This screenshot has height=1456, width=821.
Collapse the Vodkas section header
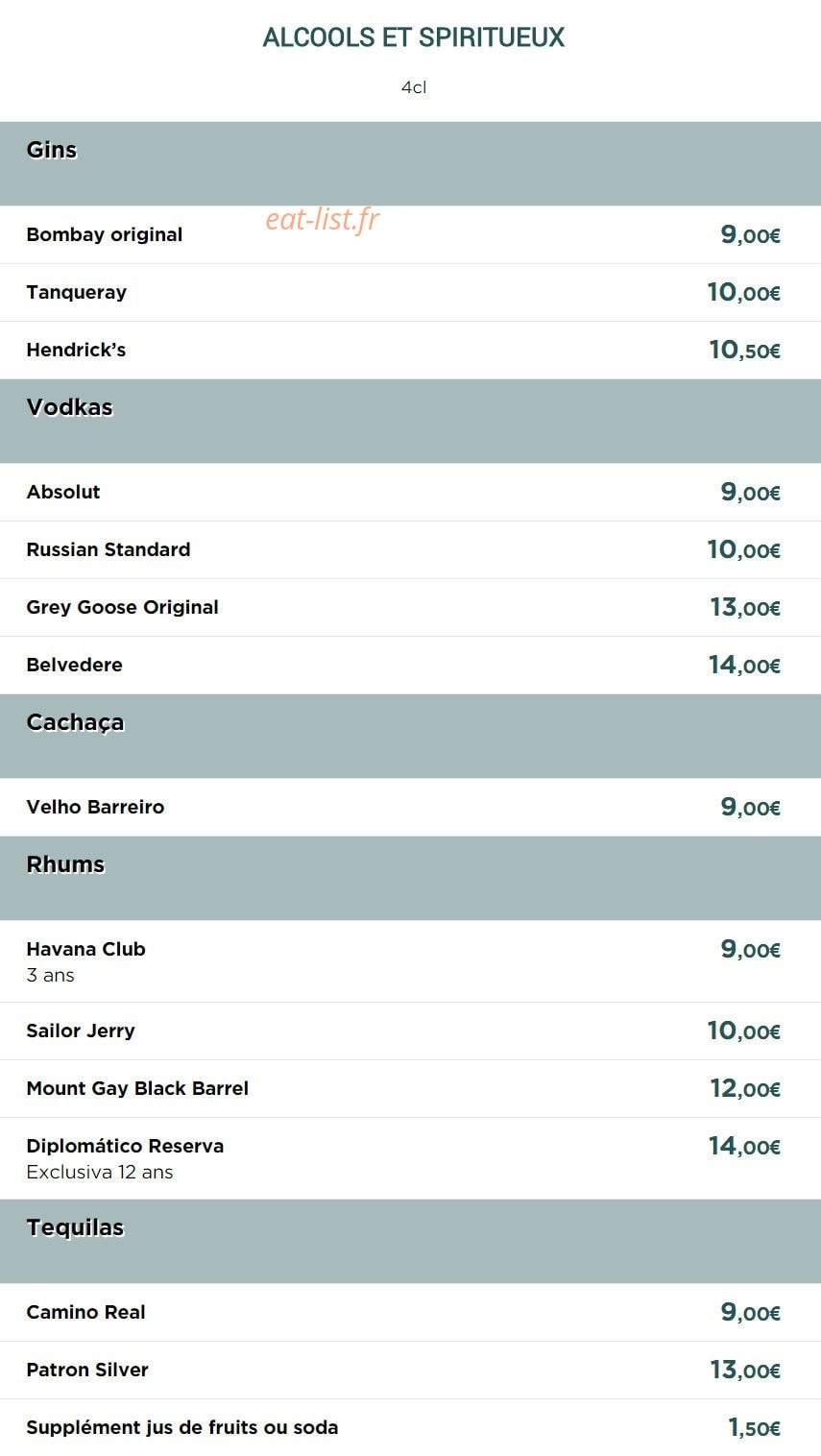(x=410, y=421)
